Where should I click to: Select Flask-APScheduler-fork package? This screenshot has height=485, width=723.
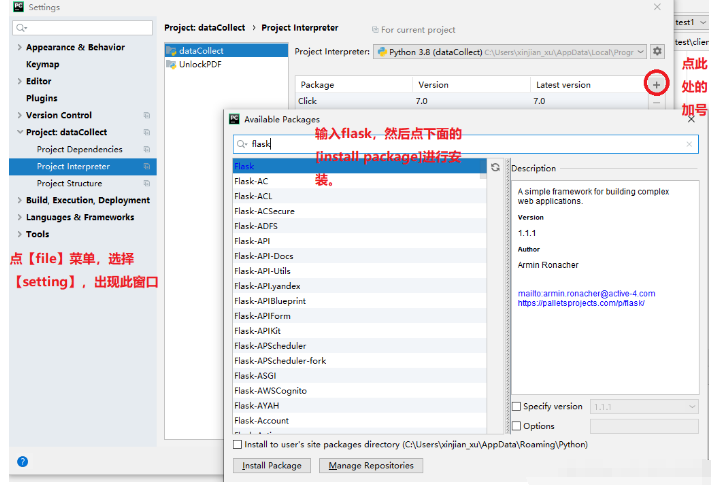tap(359, 361)
